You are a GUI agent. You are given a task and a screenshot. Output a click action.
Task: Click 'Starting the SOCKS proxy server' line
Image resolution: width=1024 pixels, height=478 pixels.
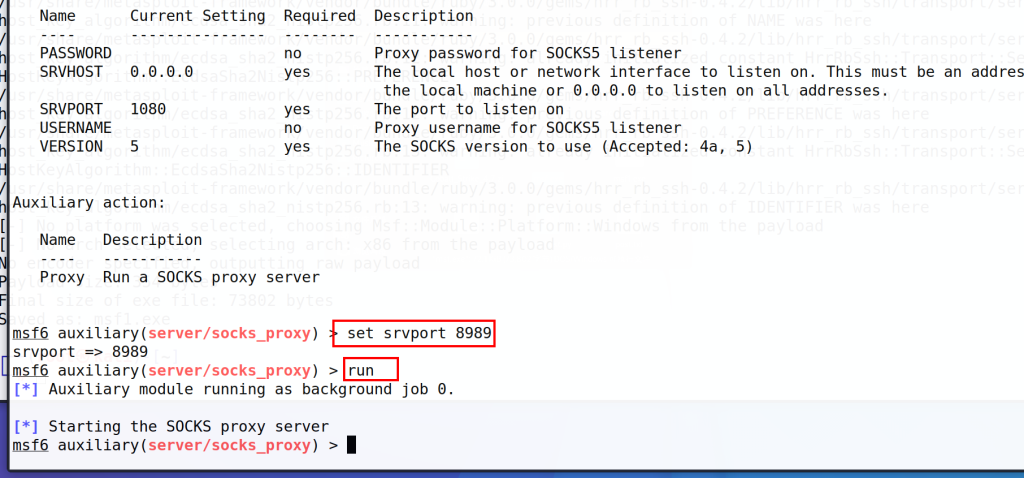tap(189, 427)
